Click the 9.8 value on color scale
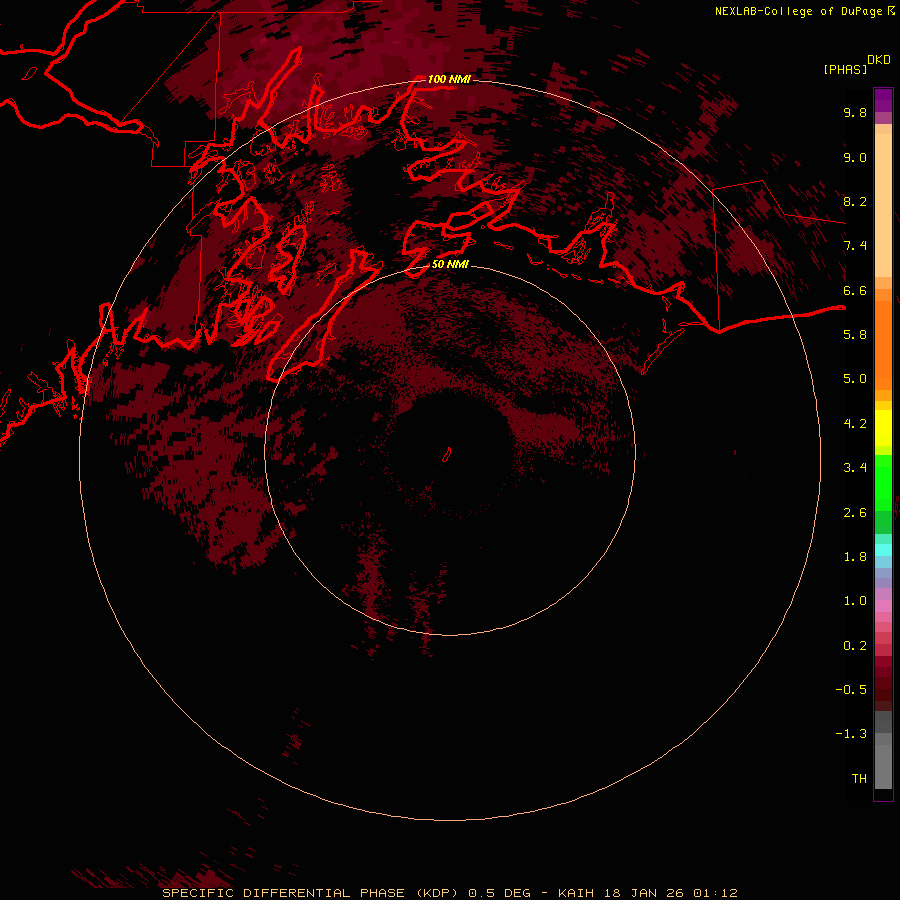Screen dimensions: 900x900 click(x=855, y=112)
